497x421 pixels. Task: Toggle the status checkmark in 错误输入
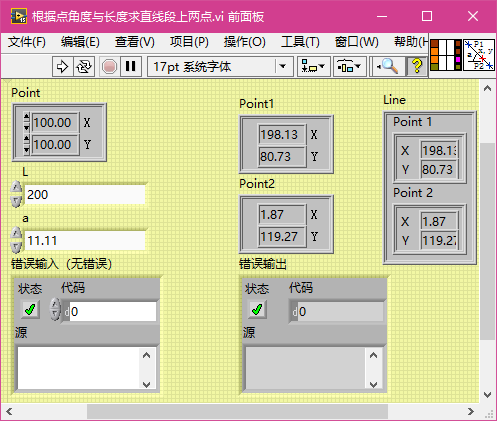[30, 310]
